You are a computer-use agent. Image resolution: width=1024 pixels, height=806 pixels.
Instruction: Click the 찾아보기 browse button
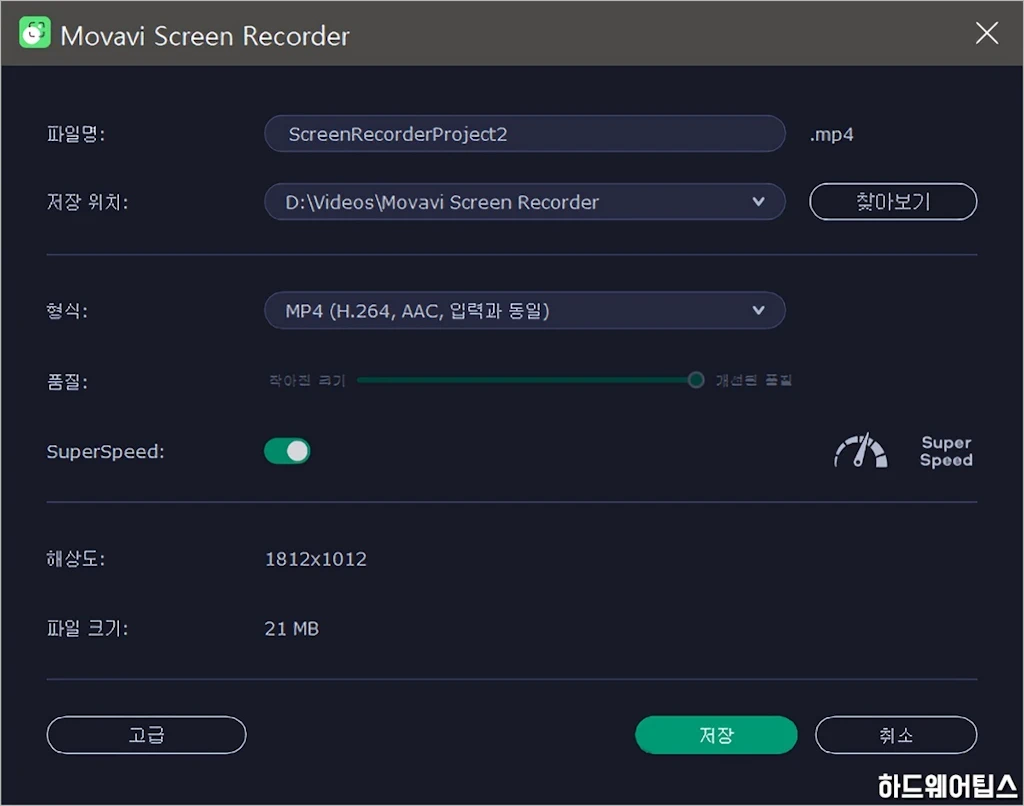893,202
